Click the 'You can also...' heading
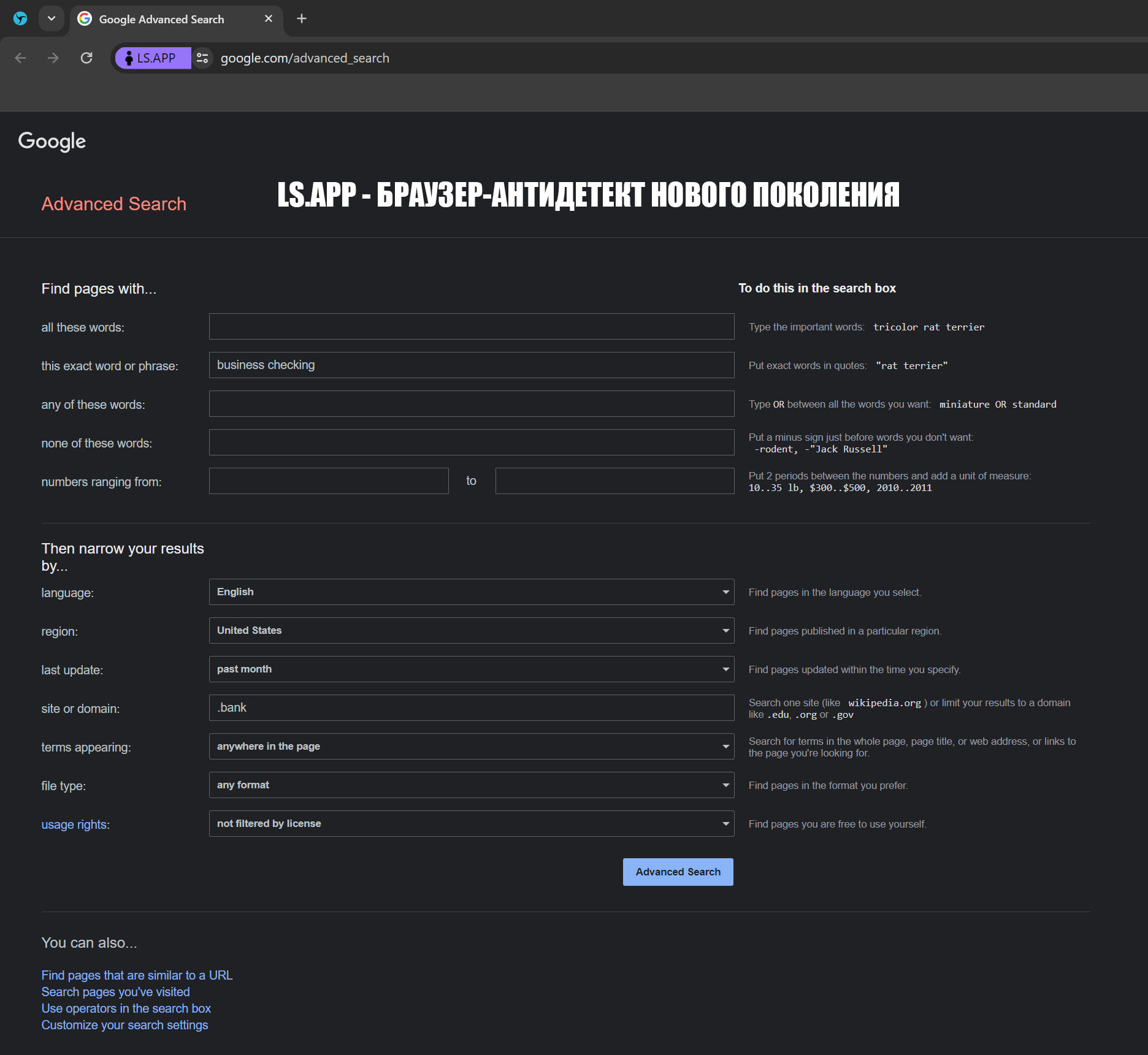Screen dimensions: 1148x1055 pyautogui.click(x=89, y=943)
